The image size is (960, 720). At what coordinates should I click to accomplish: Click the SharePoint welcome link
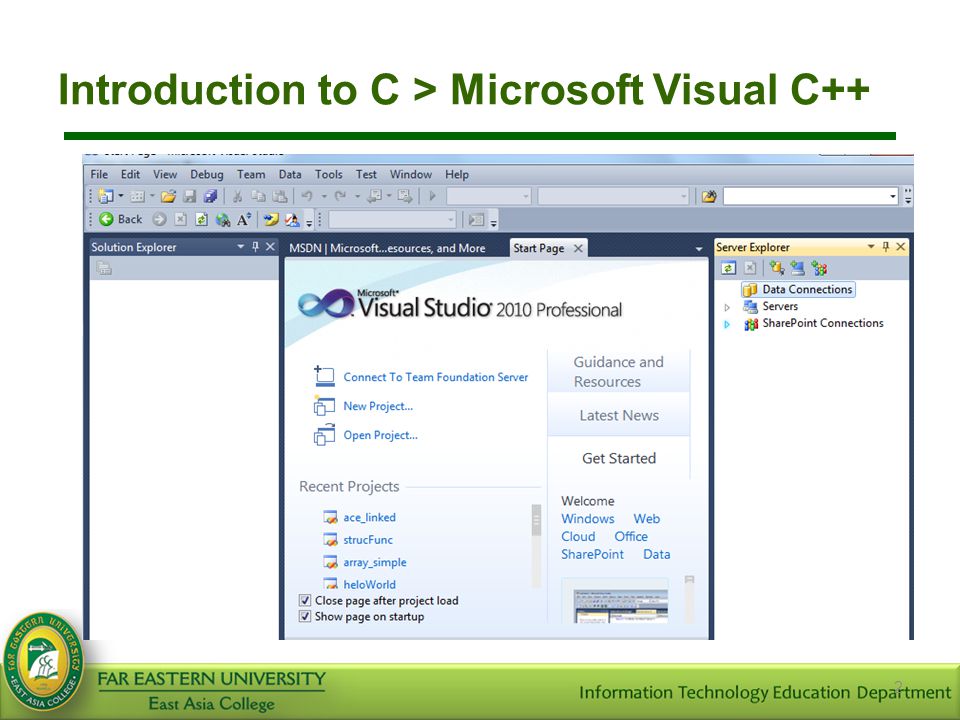coord(592,554)
